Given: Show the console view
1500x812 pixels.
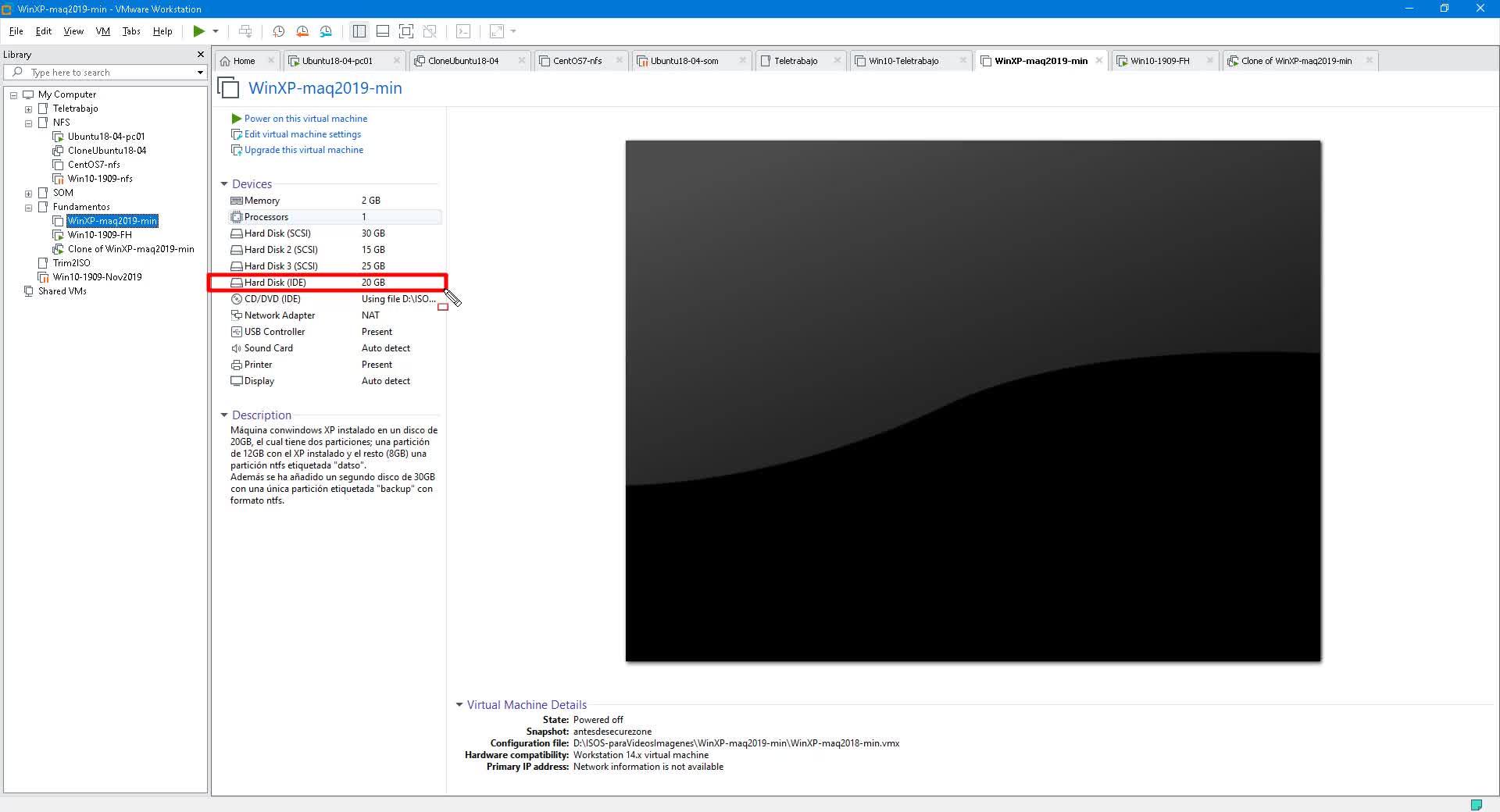Looking at the screenshot, I should click(x=463, y=31).
